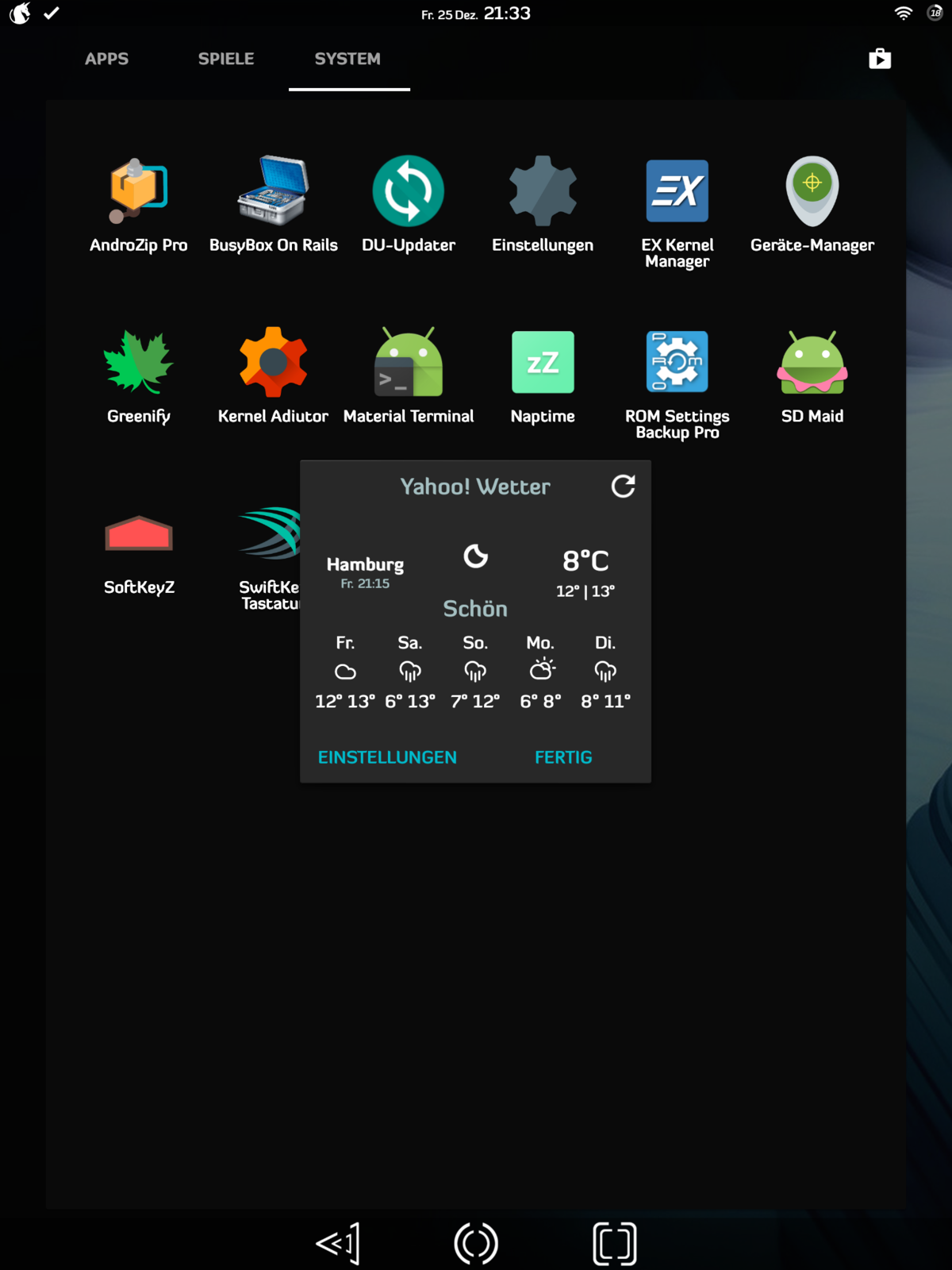Launch EX Kernel Manager

click(677, 192)
